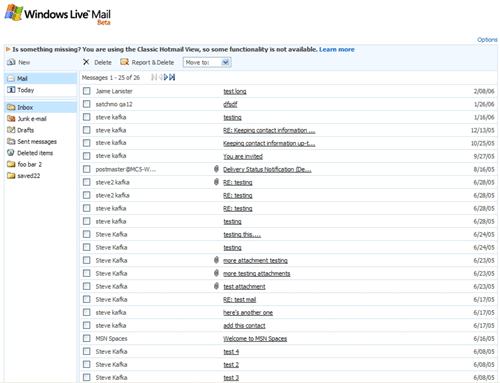Click the date 12/13/05
The width and height of the screenshot is (500, 383).
pos(482,130)
